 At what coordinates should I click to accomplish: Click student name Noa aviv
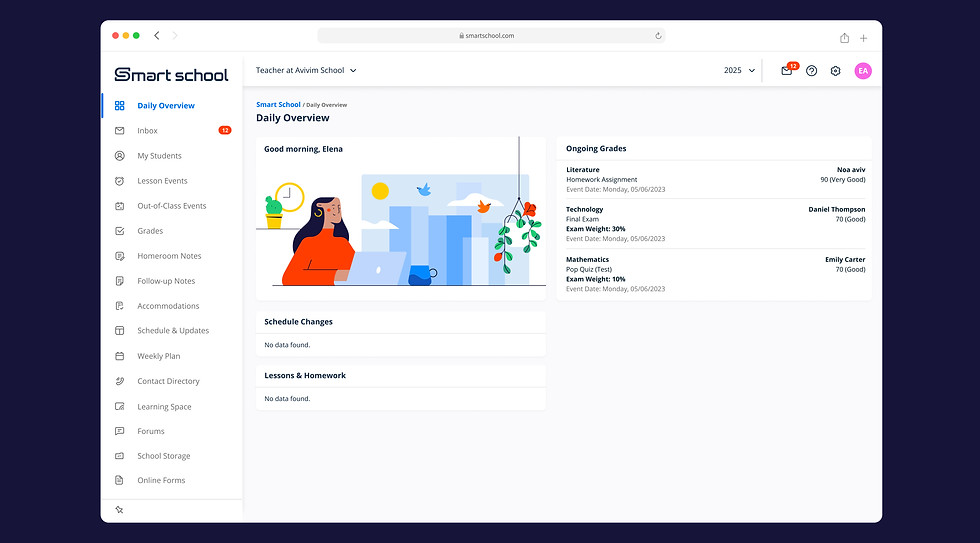point(851,169)
